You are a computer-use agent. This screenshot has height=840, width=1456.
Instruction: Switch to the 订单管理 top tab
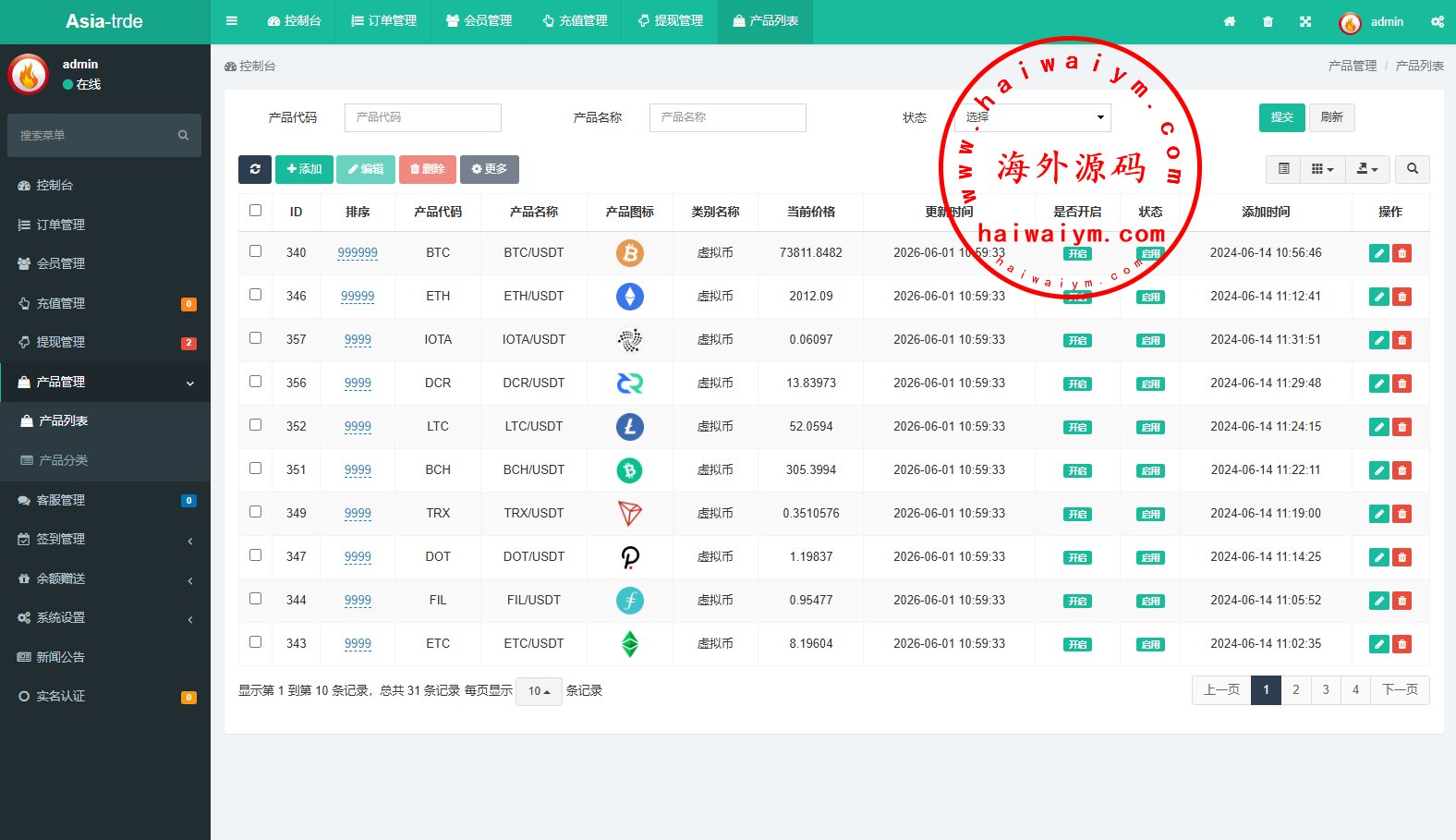coord(383,21)
